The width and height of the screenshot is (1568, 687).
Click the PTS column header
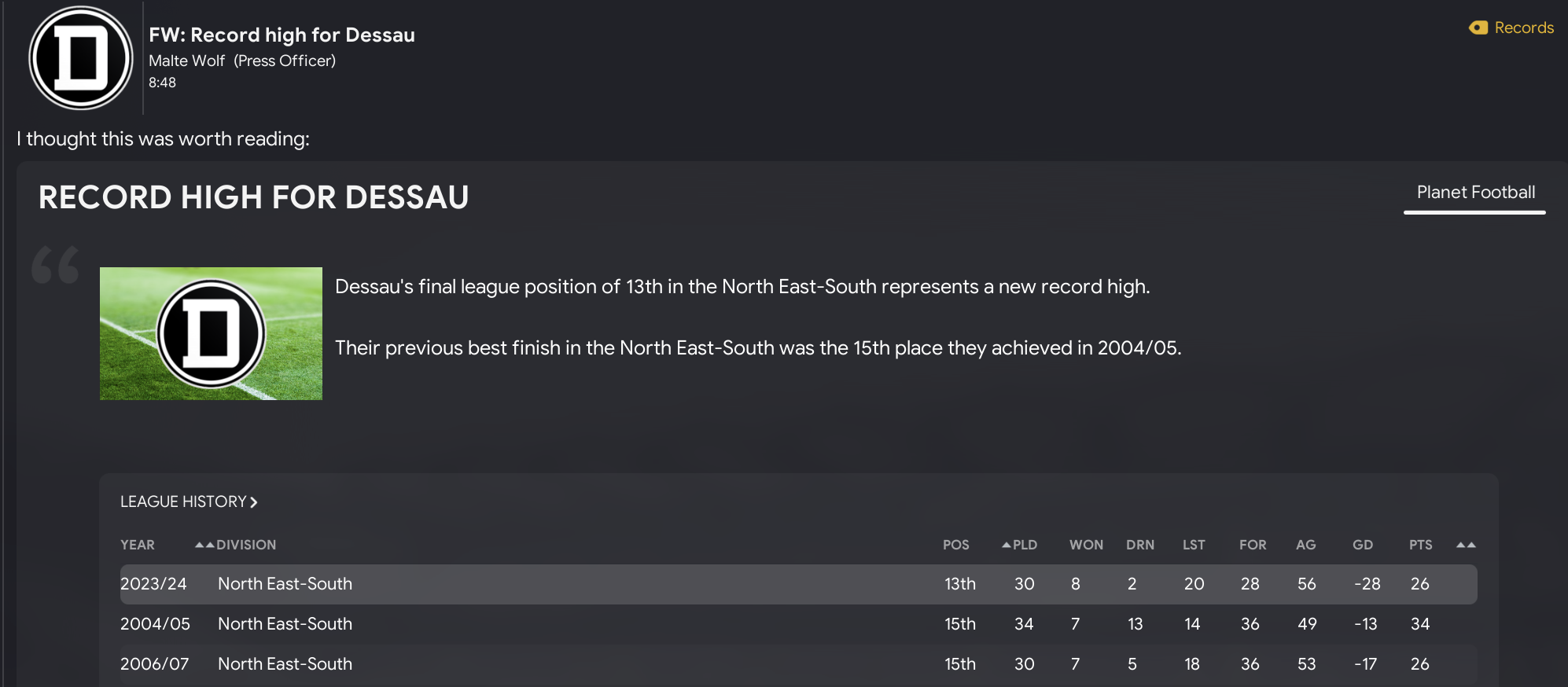coord(1420,545)
